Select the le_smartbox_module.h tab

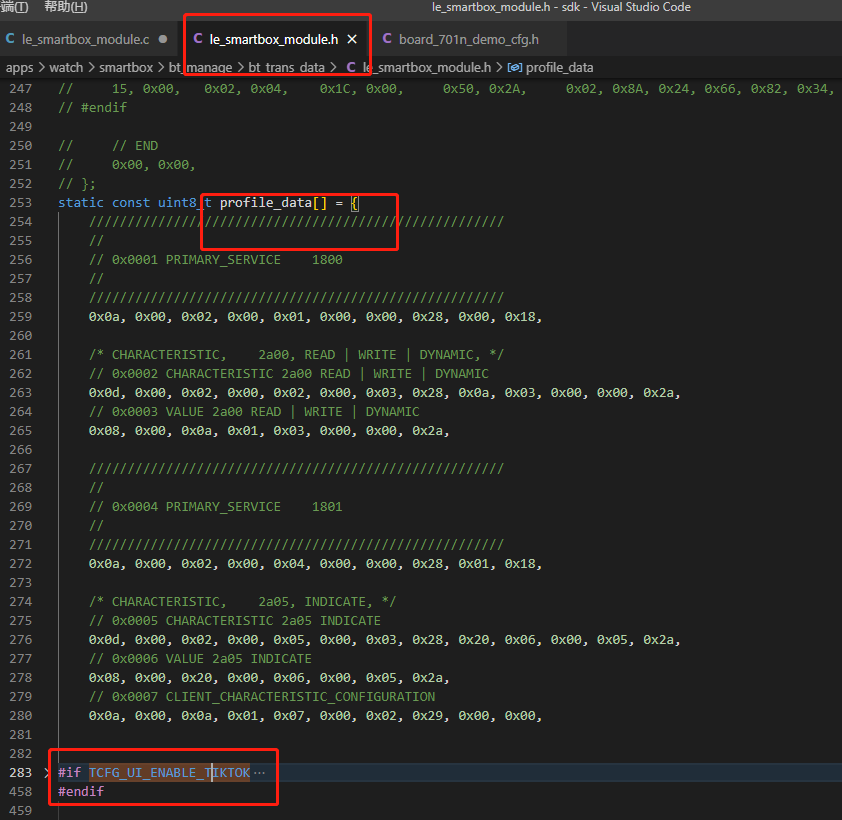pyautogui.click(x=274, y=39)
